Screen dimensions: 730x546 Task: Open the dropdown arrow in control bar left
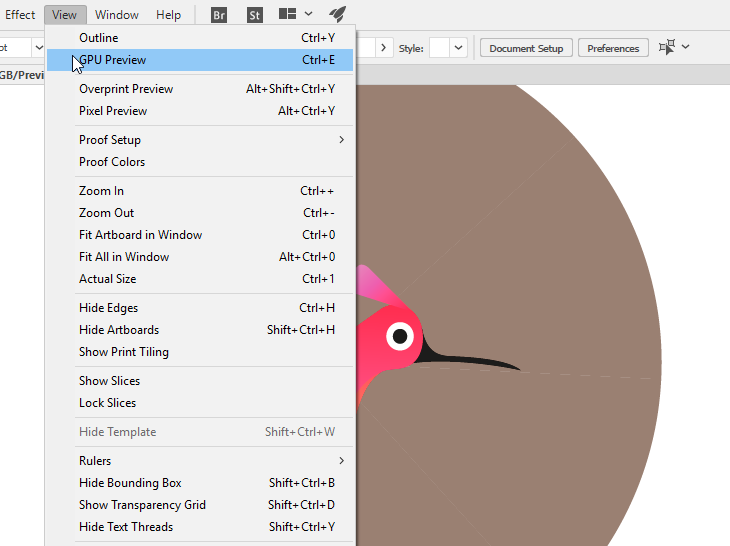[x=39, y=47]
